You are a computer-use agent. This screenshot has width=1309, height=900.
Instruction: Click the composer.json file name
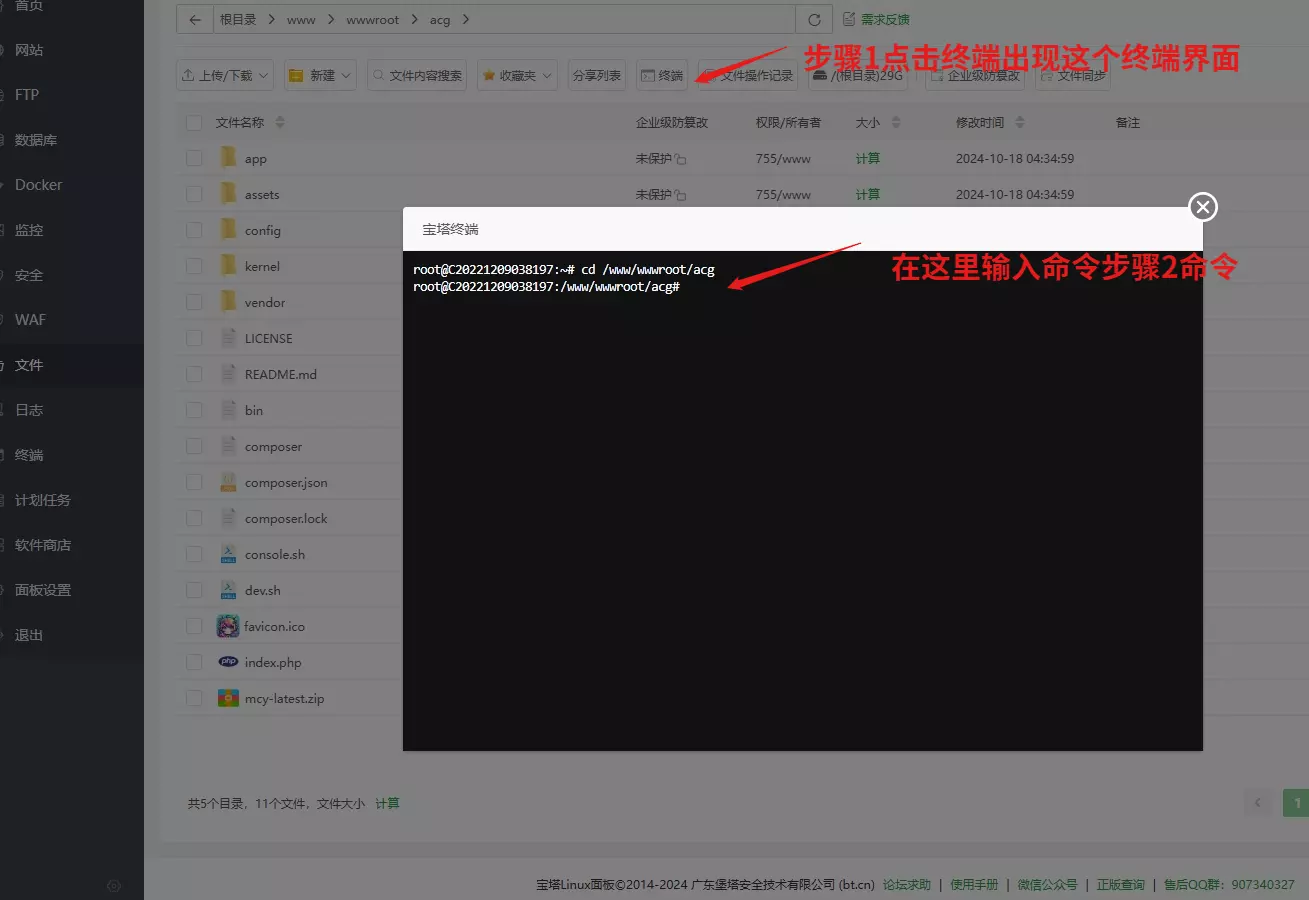(x=286, y=482)
